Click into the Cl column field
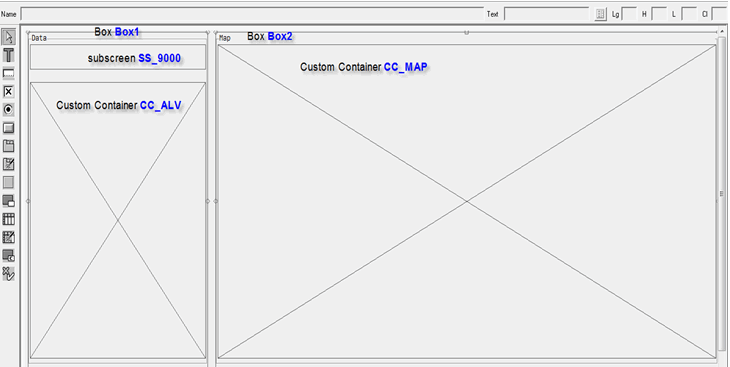The height and width of the screenshot is (367, 730). pos(719,14)
